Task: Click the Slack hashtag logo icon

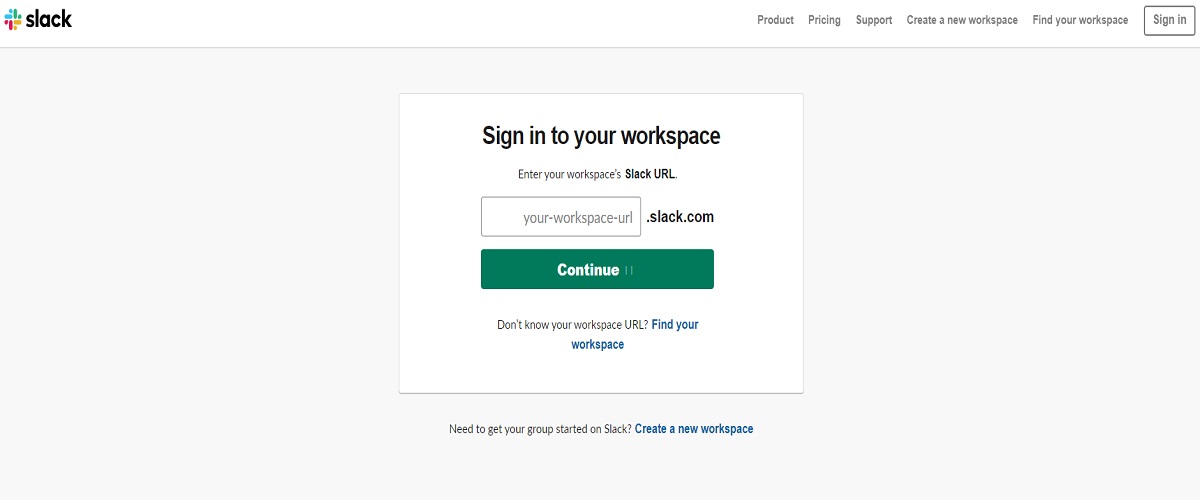Action: [14, 19]
